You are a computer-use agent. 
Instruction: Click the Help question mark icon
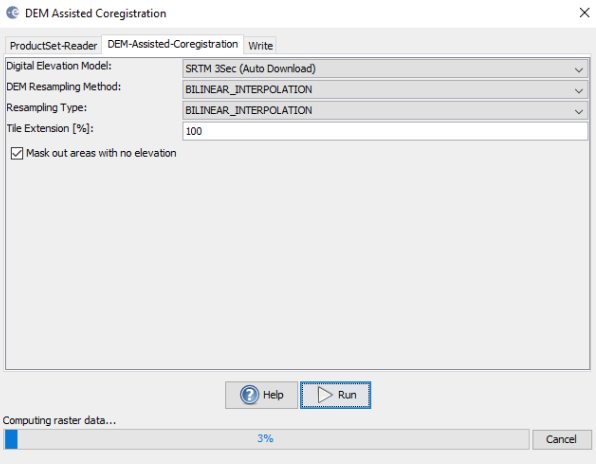pos(249,395)
